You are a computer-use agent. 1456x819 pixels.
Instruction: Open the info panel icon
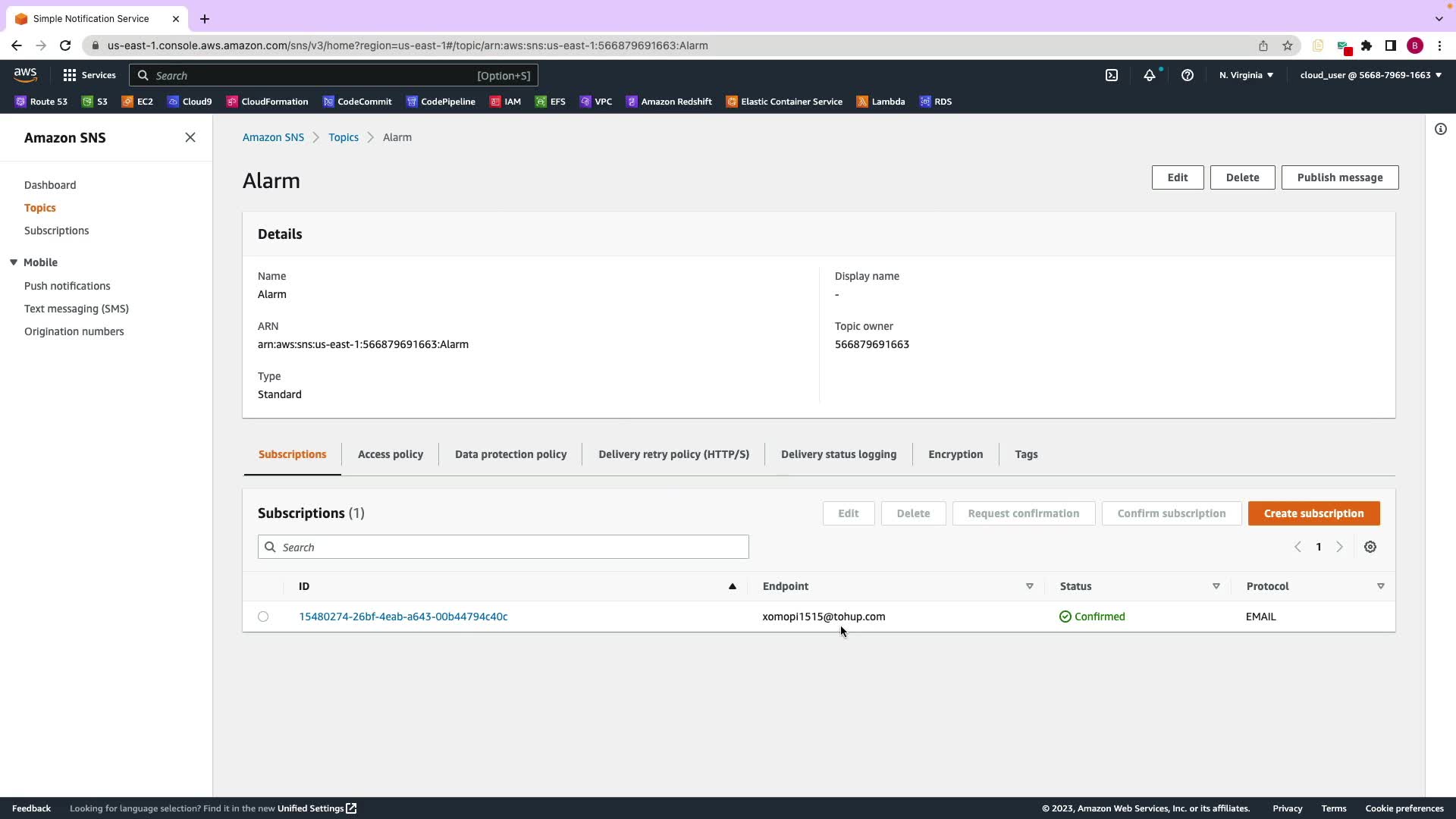coord(1441,129)
